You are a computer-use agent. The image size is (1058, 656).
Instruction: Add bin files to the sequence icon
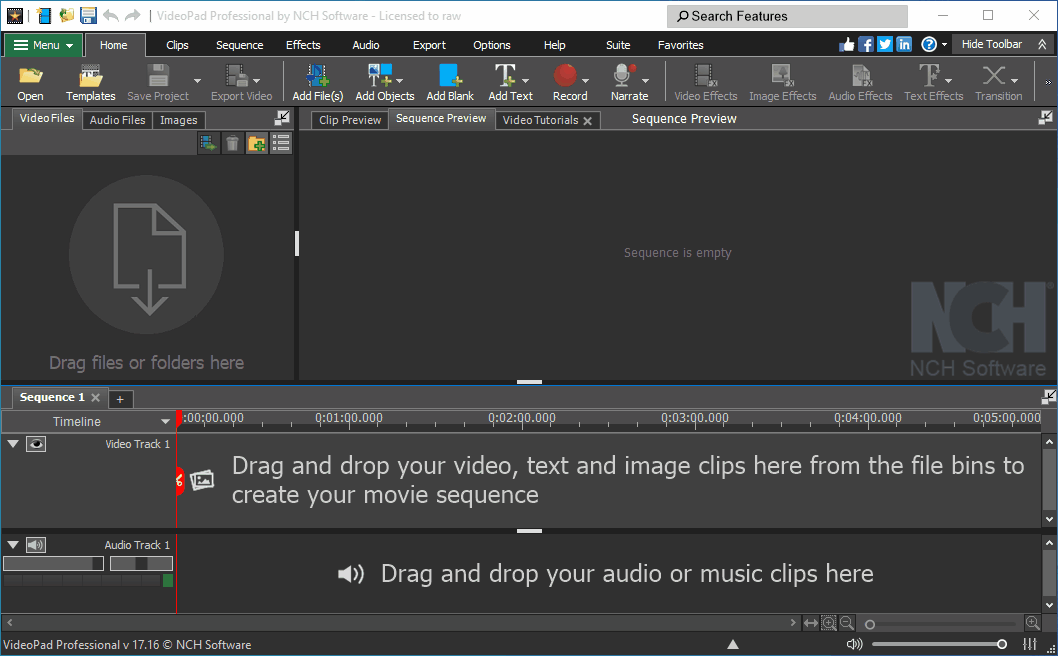208,143
